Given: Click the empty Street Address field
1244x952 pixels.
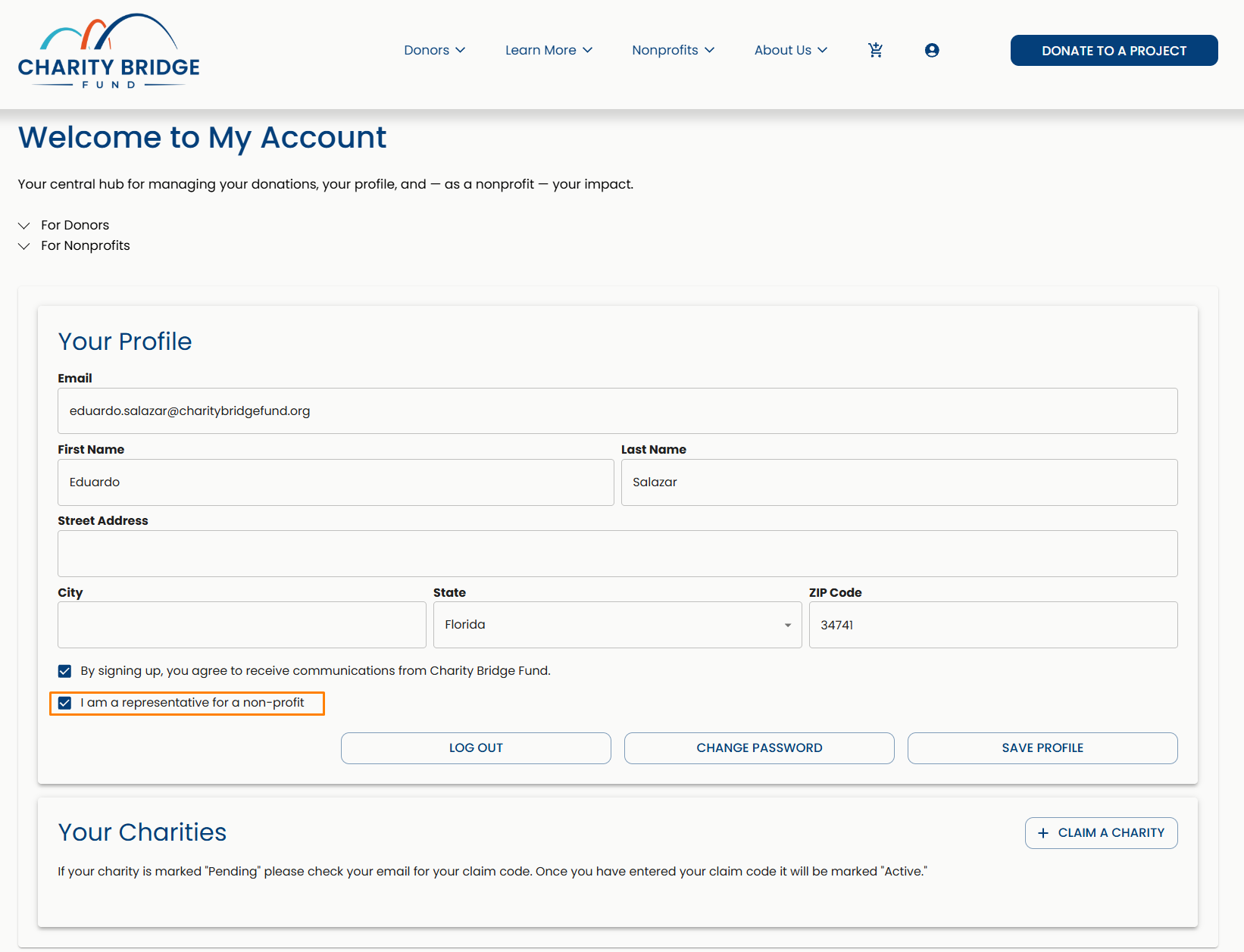Looking at the screenshot, I should click(617, 554).
